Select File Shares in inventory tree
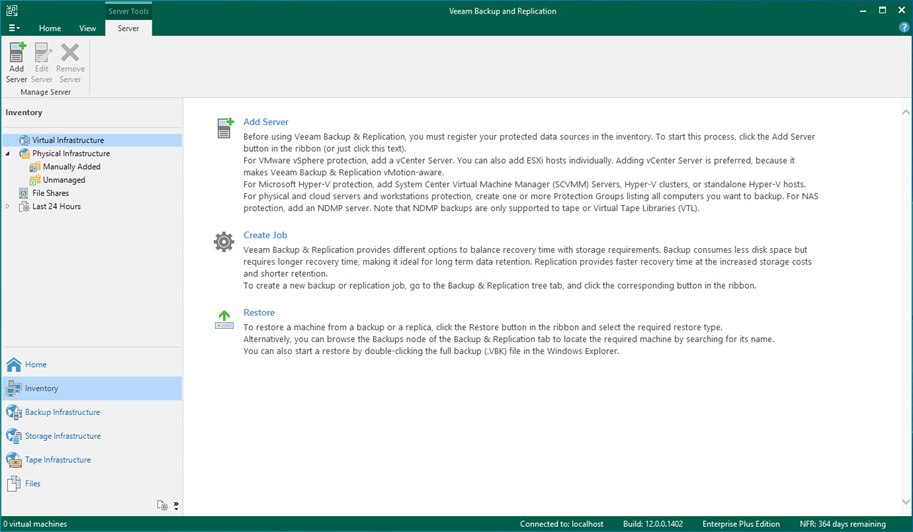Screen dimensions: 913x532 tap(50, 193)
